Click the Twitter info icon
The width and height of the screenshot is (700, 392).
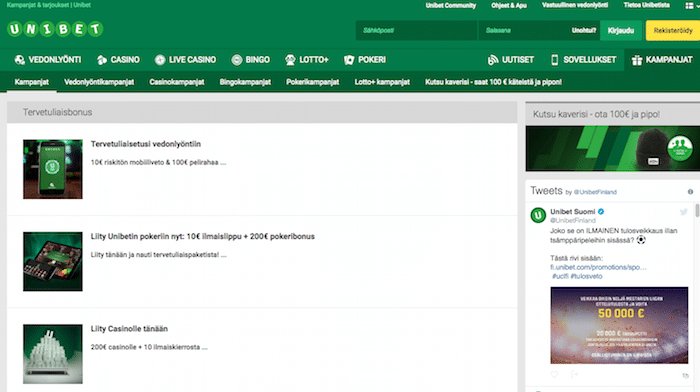click(x=690, y=192)
